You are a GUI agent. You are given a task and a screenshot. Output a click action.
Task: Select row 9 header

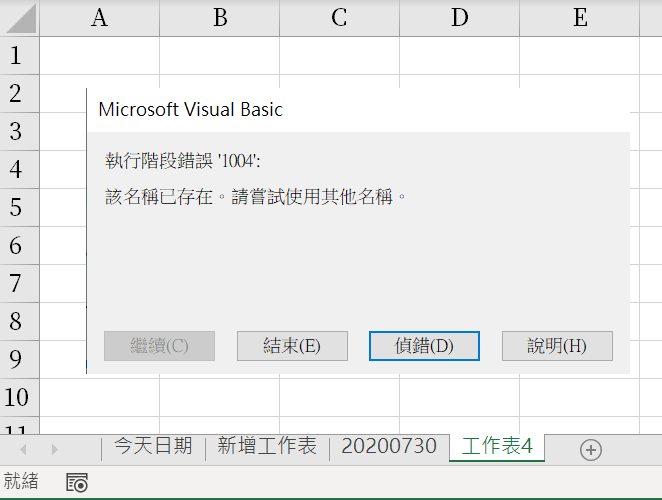(x=19, y=360)
